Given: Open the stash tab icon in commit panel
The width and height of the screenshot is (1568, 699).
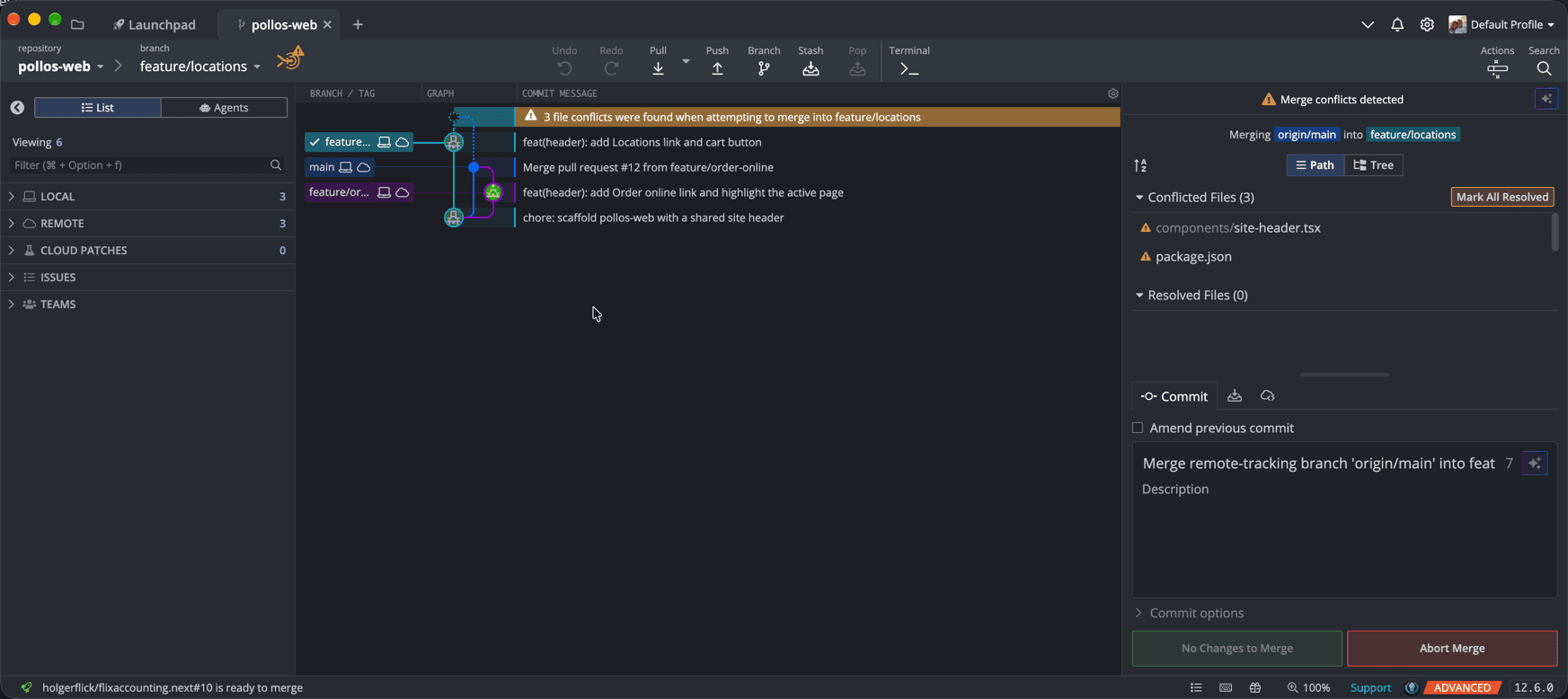Looking at the screenshot, I should click(x=1235, y=396).
